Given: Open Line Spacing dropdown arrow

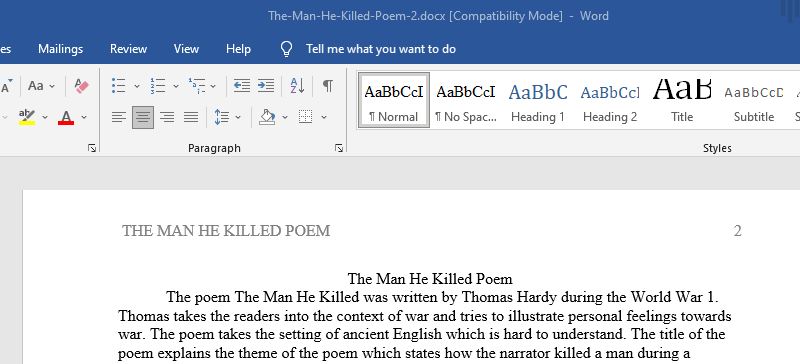Looking at the screenshot, I should (x=238, y=118).
